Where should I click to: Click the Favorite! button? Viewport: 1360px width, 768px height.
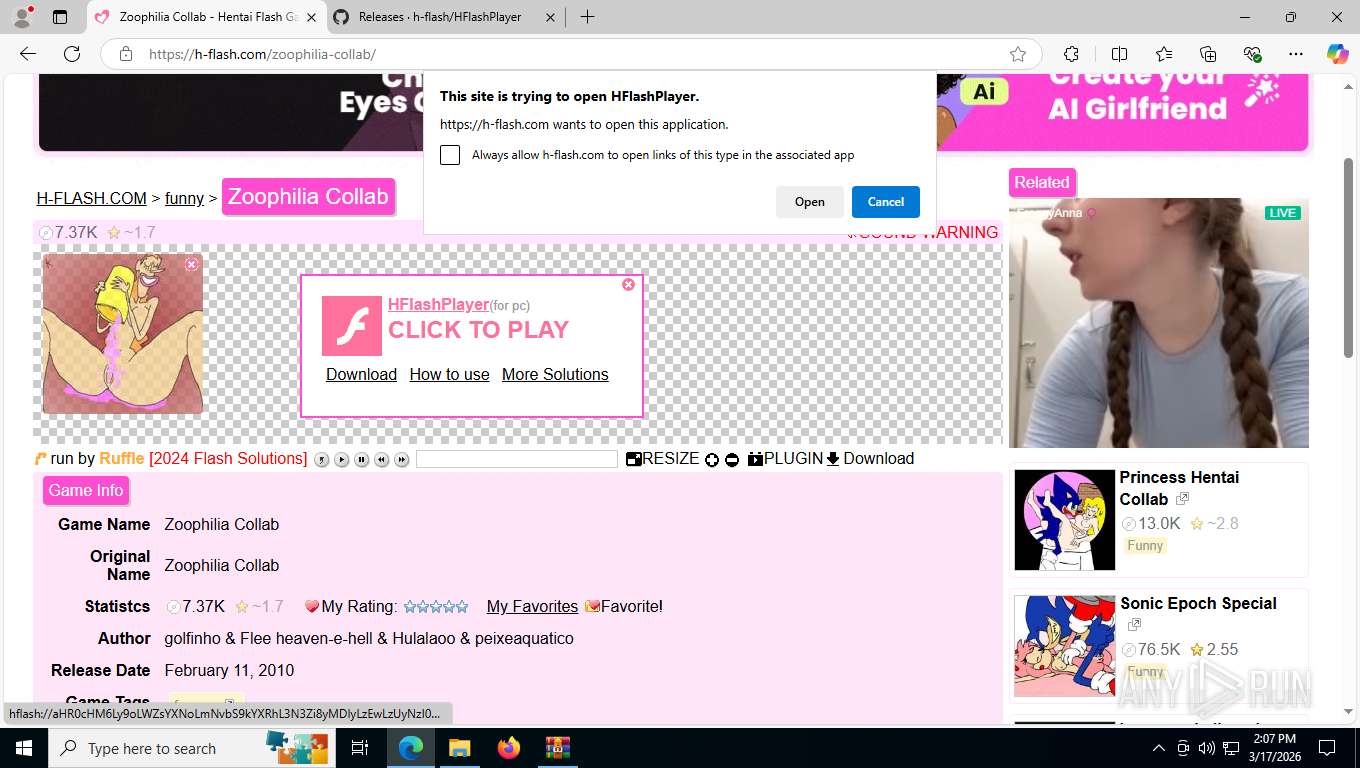coord(624,606)
